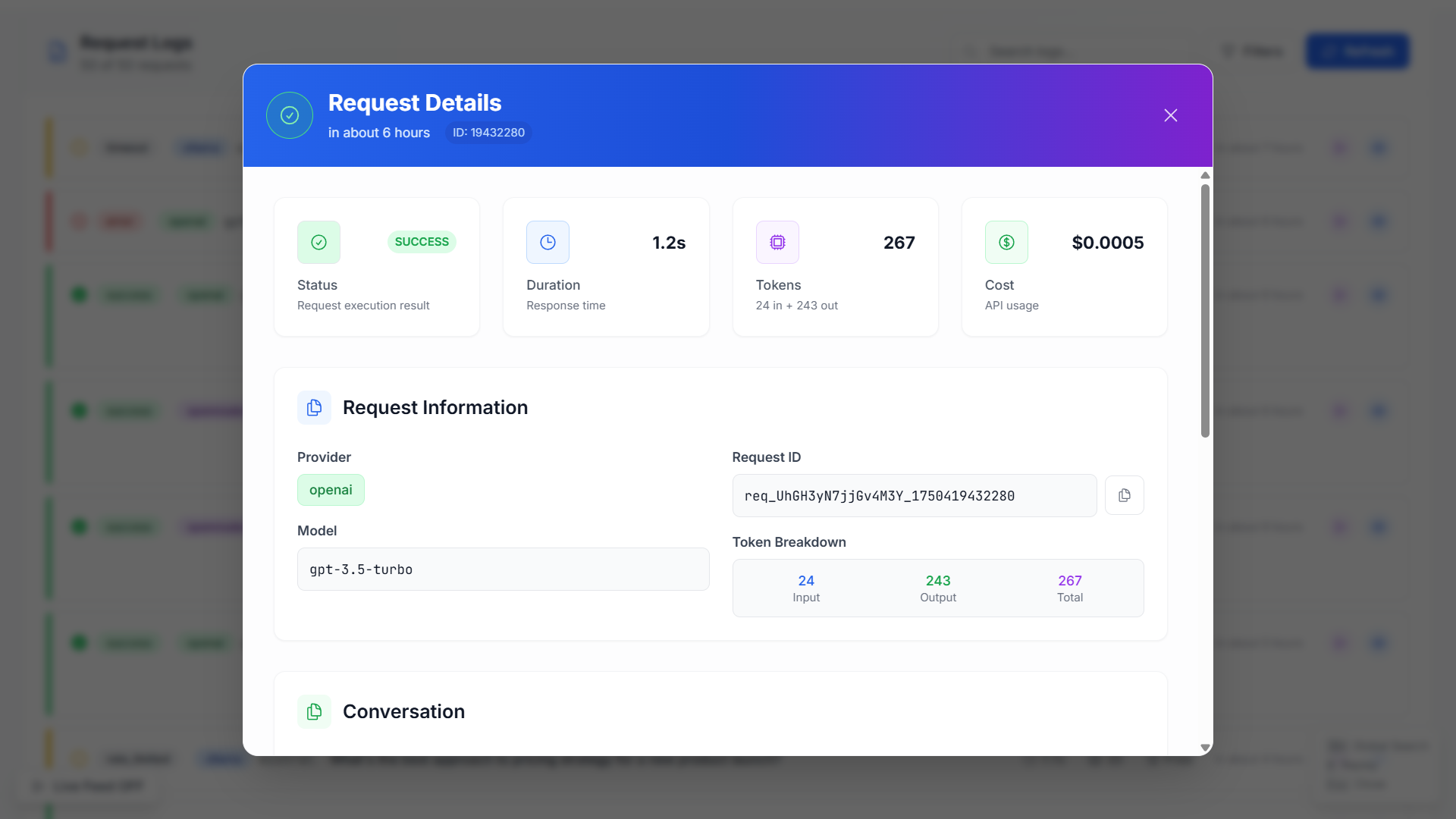This screenshot has height=819, width=1456.
Task: Select the gpt-3.5-turbo model field
Action: [503, 570]
